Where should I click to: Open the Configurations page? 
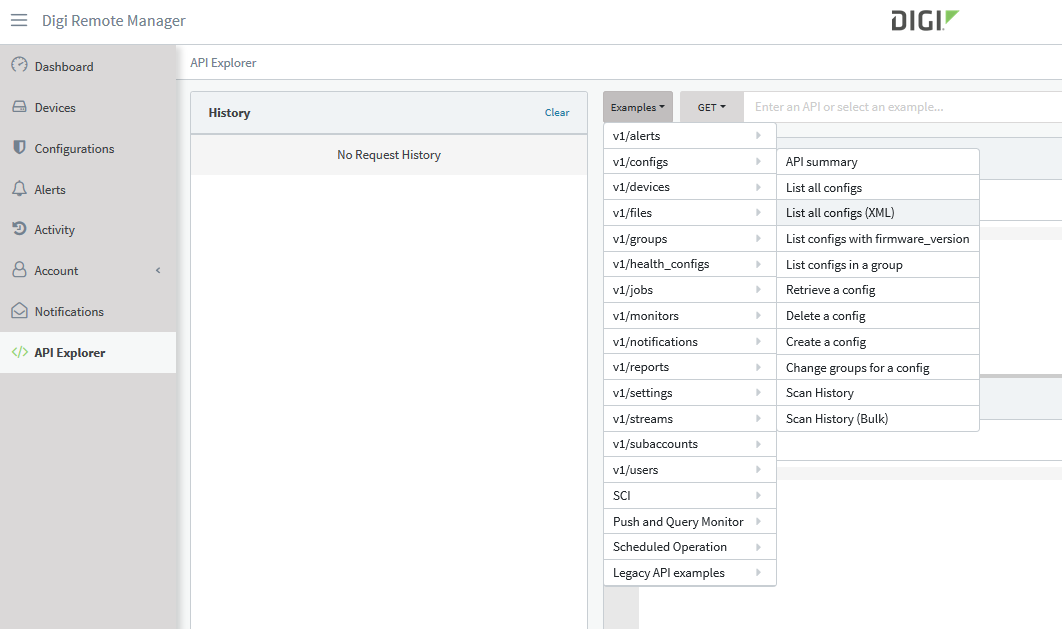pyautogui.click(x=88, y=148)
